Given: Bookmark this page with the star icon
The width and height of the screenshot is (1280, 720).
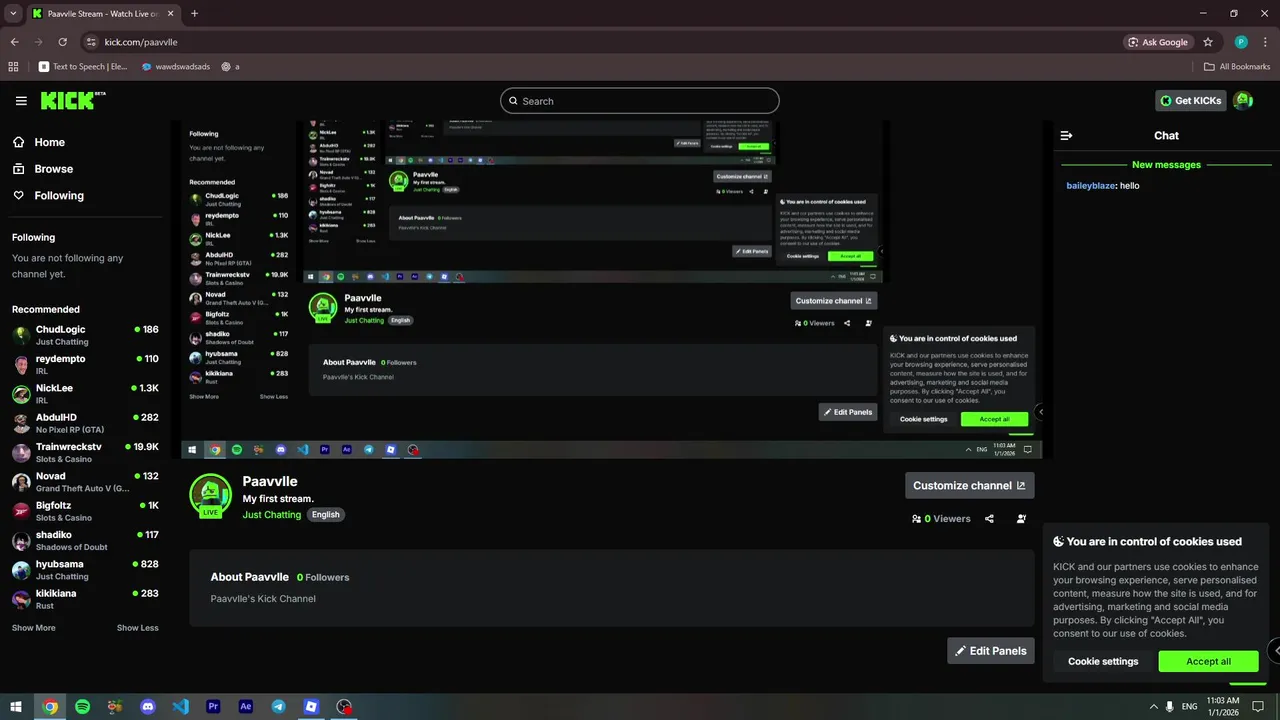Looking at the screenshot, I should (x=1208, y=42).
